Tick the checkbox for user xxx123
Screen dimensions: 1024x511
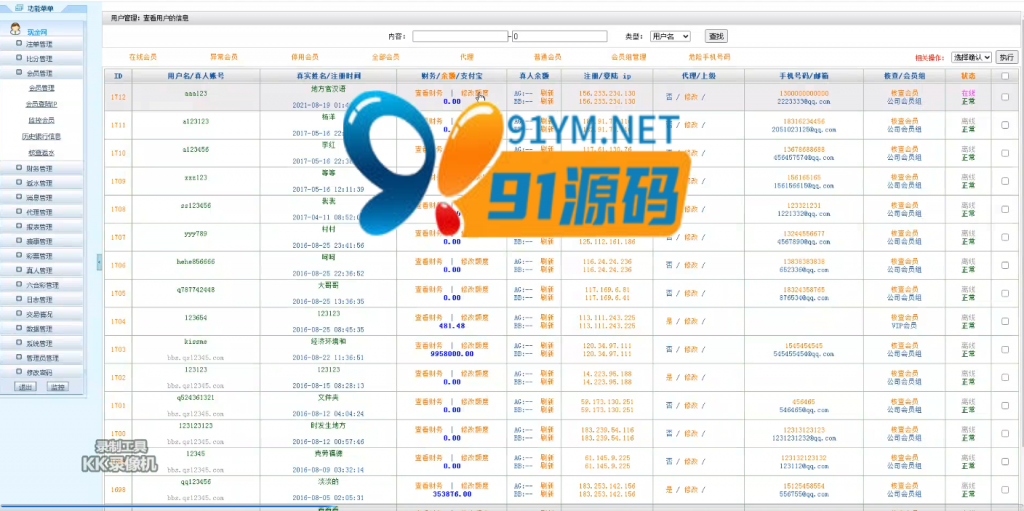(x=1004, y=181)
